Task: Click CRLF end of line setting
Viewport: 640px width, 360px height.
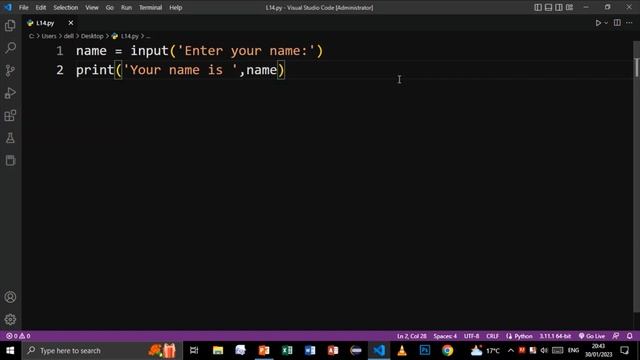Action: pyautogui.click(x=492, y=336)
